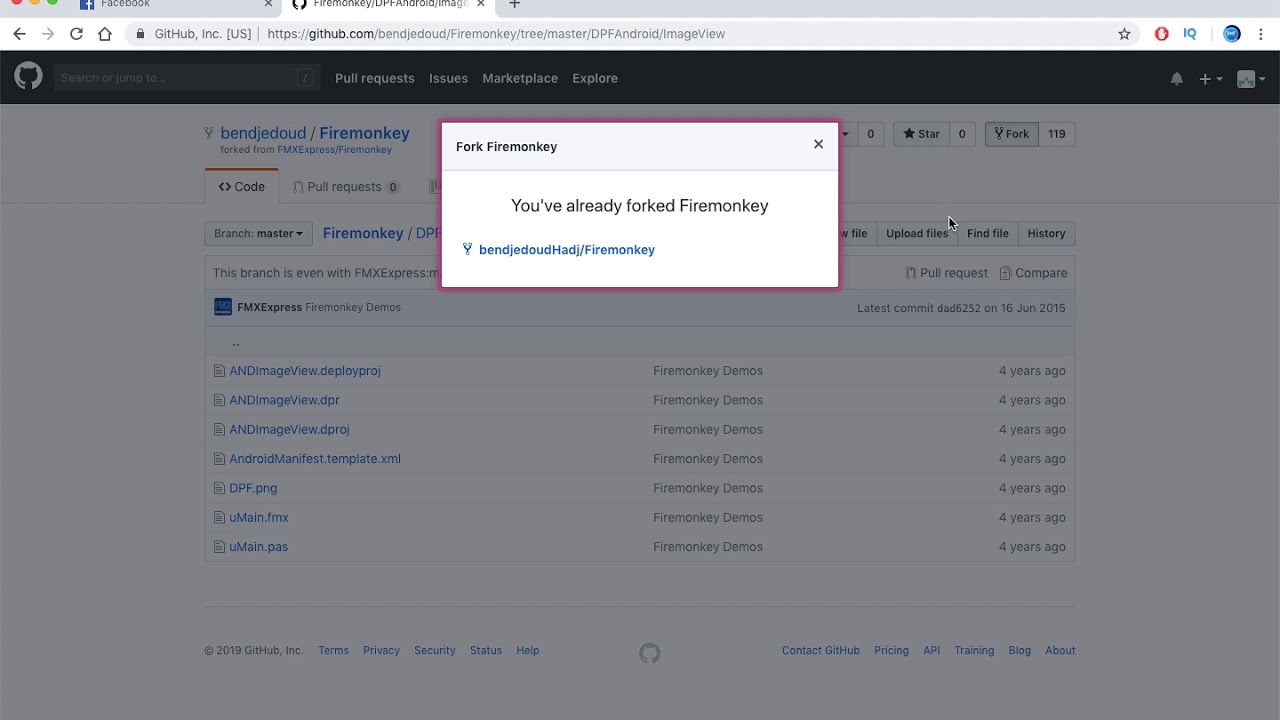Open ANDImageView.dproj file

click(x=289, y=429)
